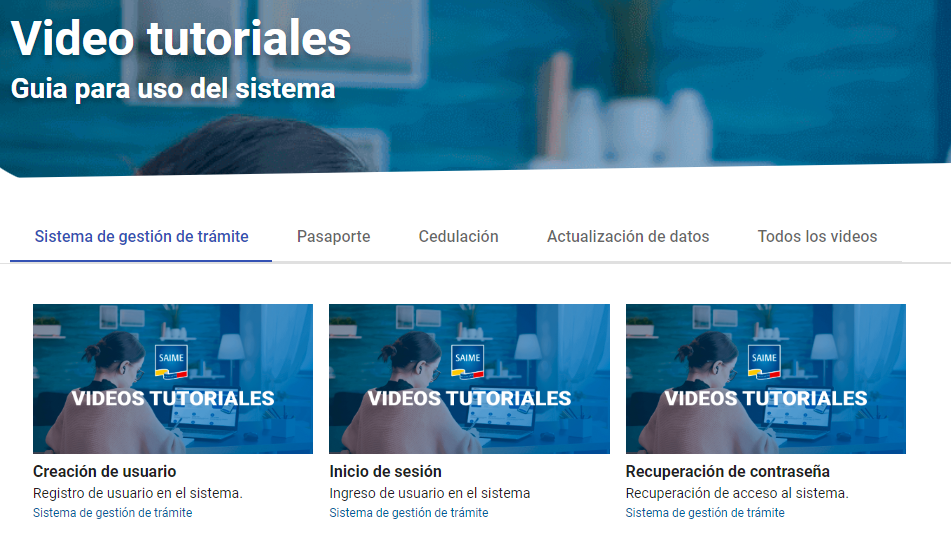Follow the category link under Inicio de sesión
This screenshot has width=951, height=533.
(x=409, y=513)
